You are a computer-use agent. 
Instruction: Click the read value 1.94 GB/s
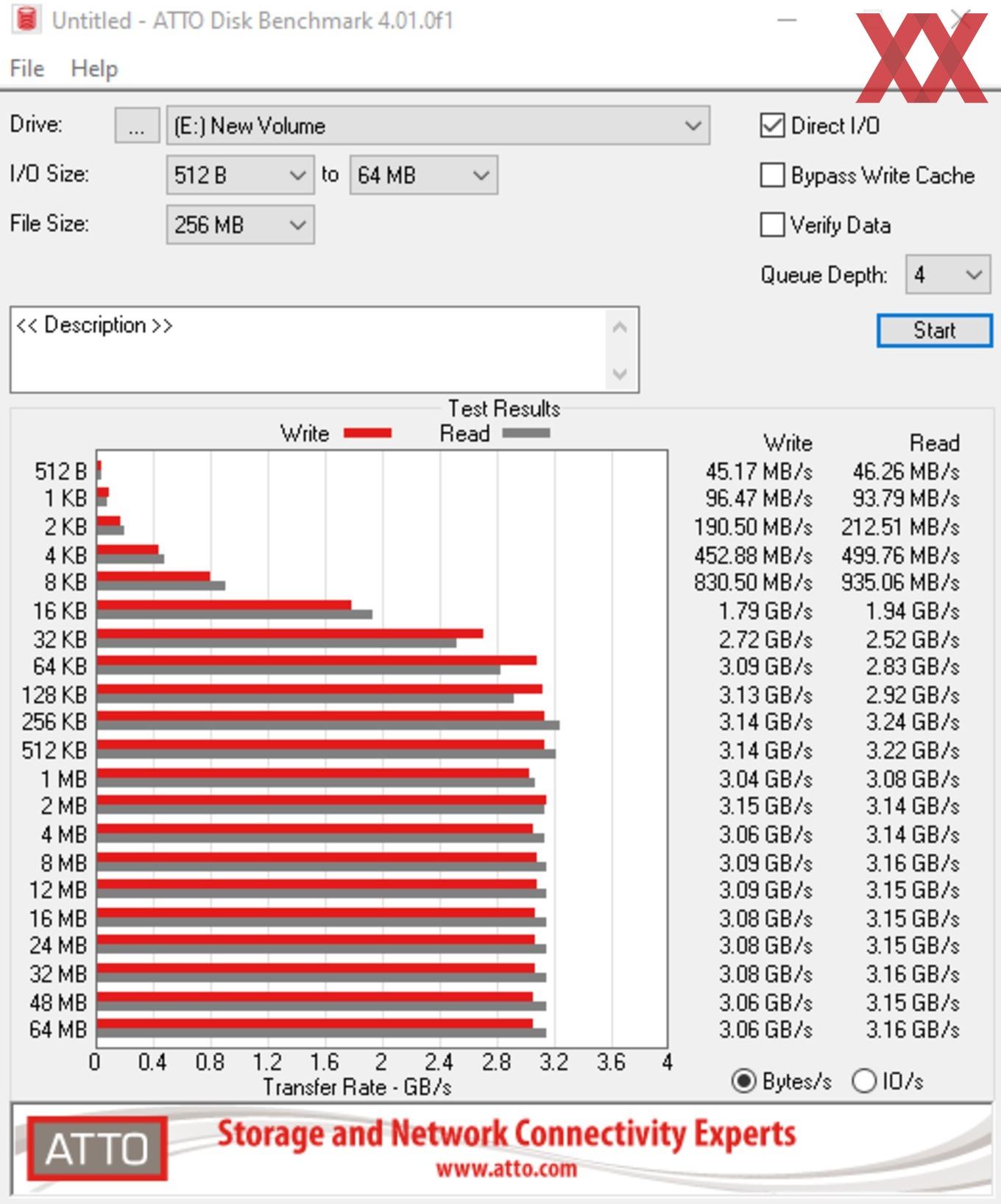(913, 611)
